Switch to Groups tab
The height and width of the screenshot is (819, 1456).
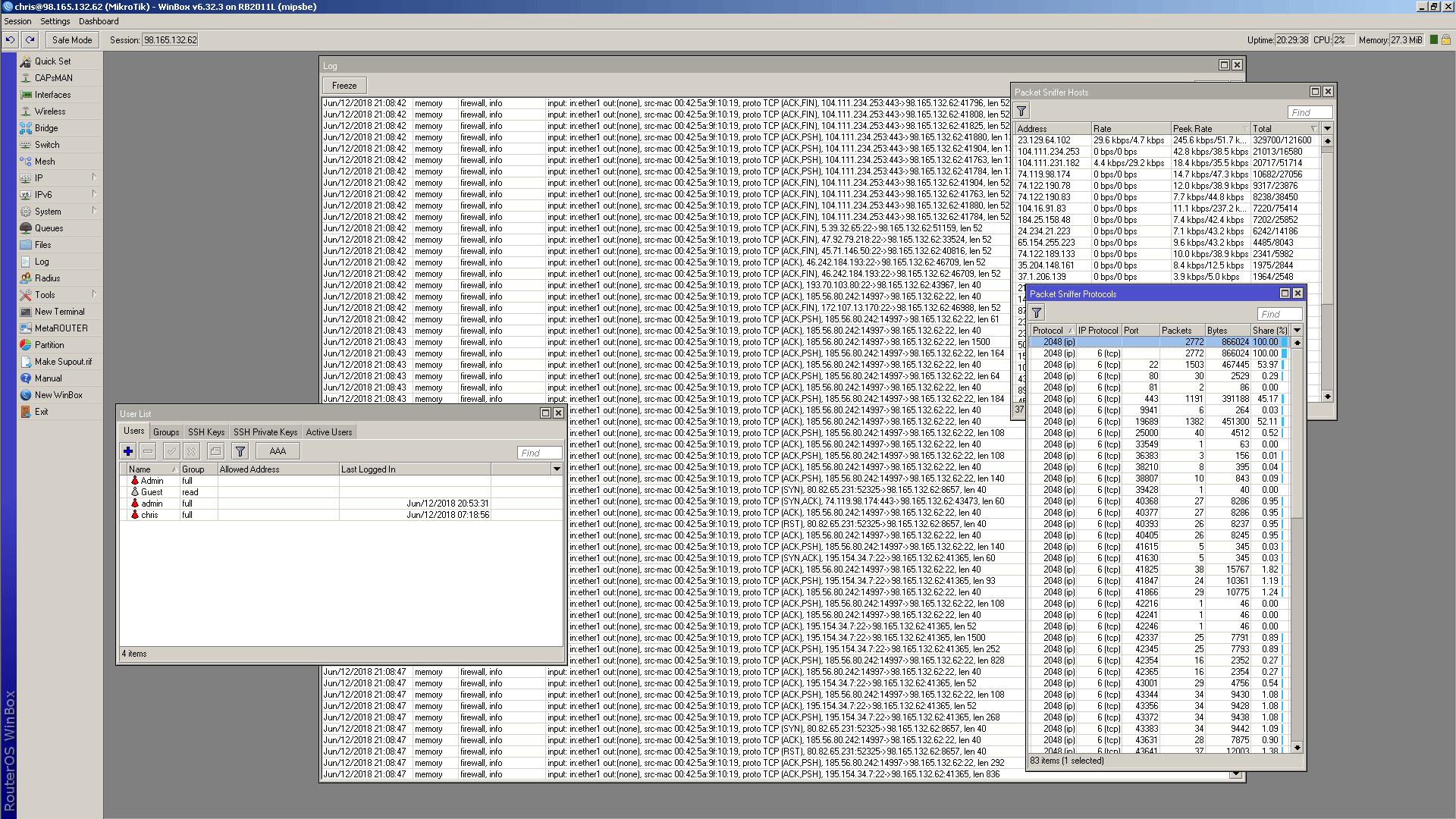point(166,432)
